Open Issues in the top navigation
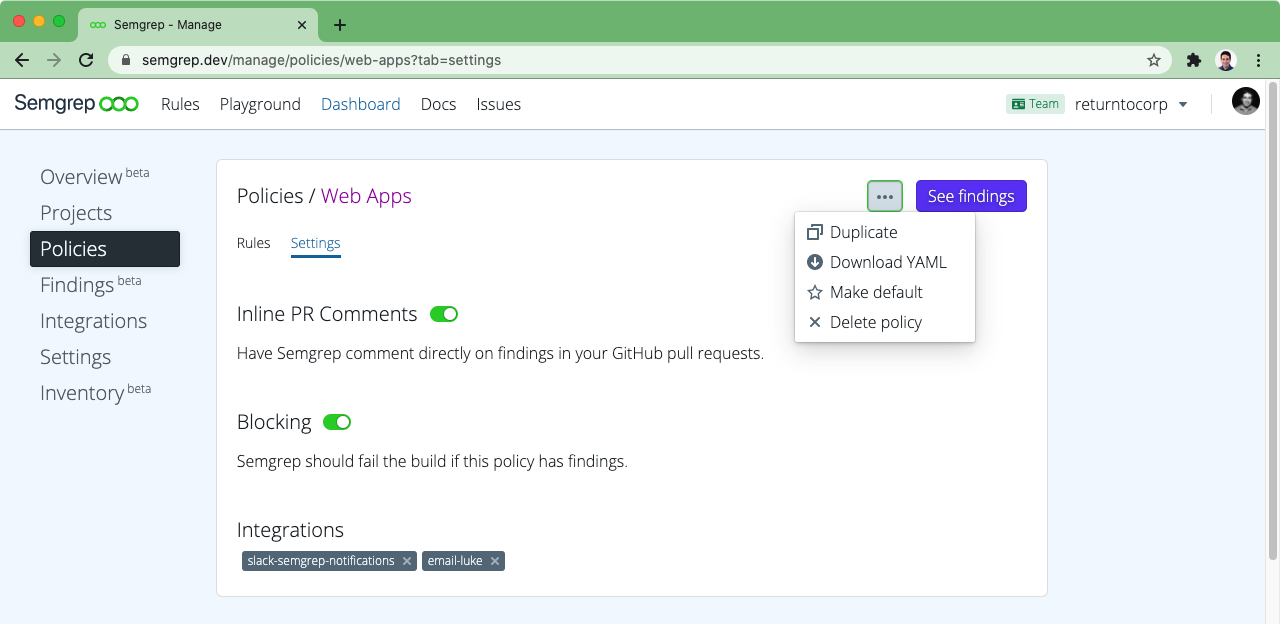 click(x=499, y=104)
